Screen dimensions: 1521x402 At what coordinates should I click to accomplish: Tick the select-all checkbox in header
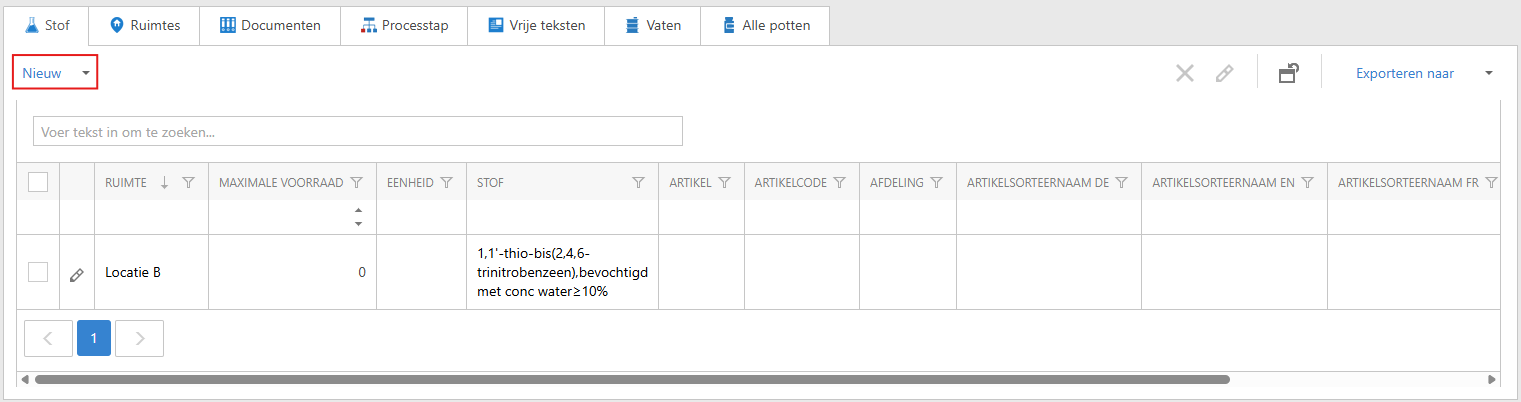tap(38, 182)
